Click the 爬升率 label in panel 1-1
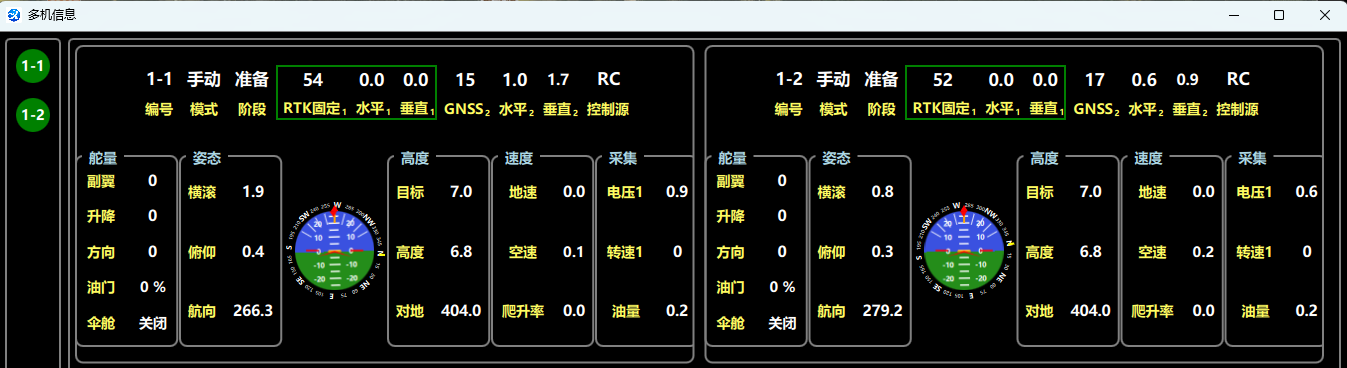 click(x=523, y=311)
